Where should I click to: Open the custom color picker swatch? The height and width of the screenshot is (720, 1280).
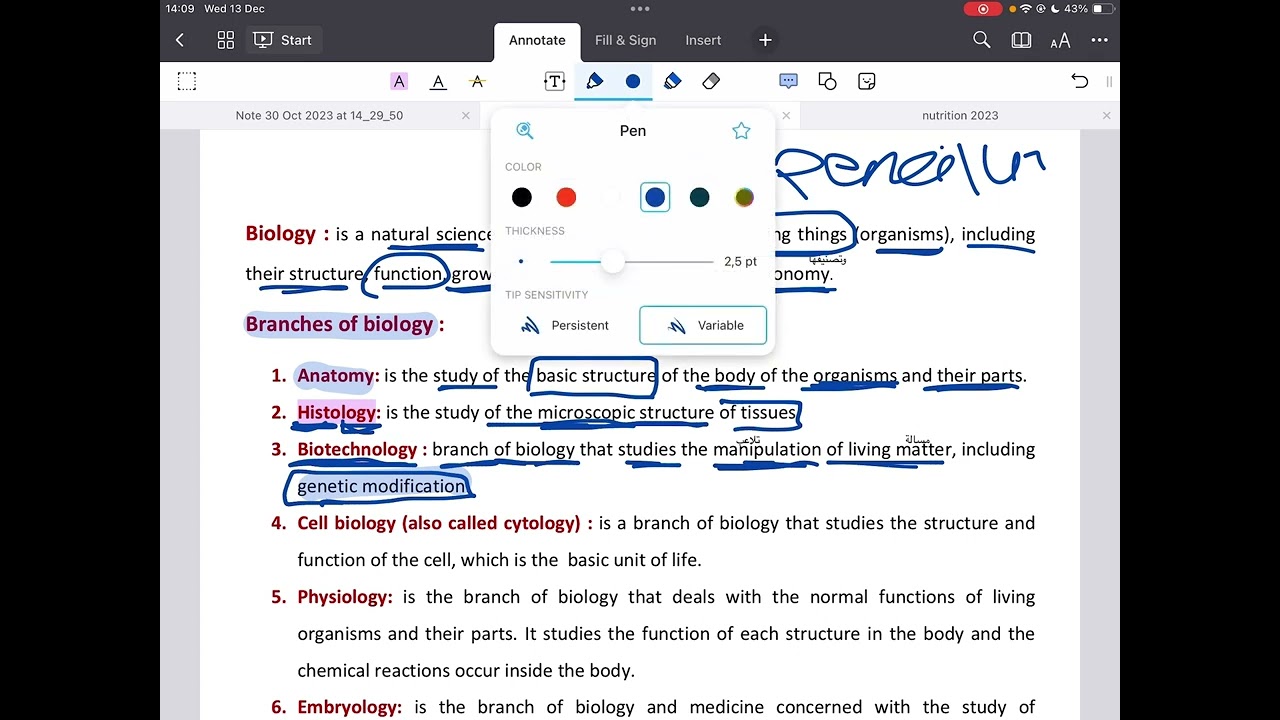pyautogui.click(x=744, y=197)
